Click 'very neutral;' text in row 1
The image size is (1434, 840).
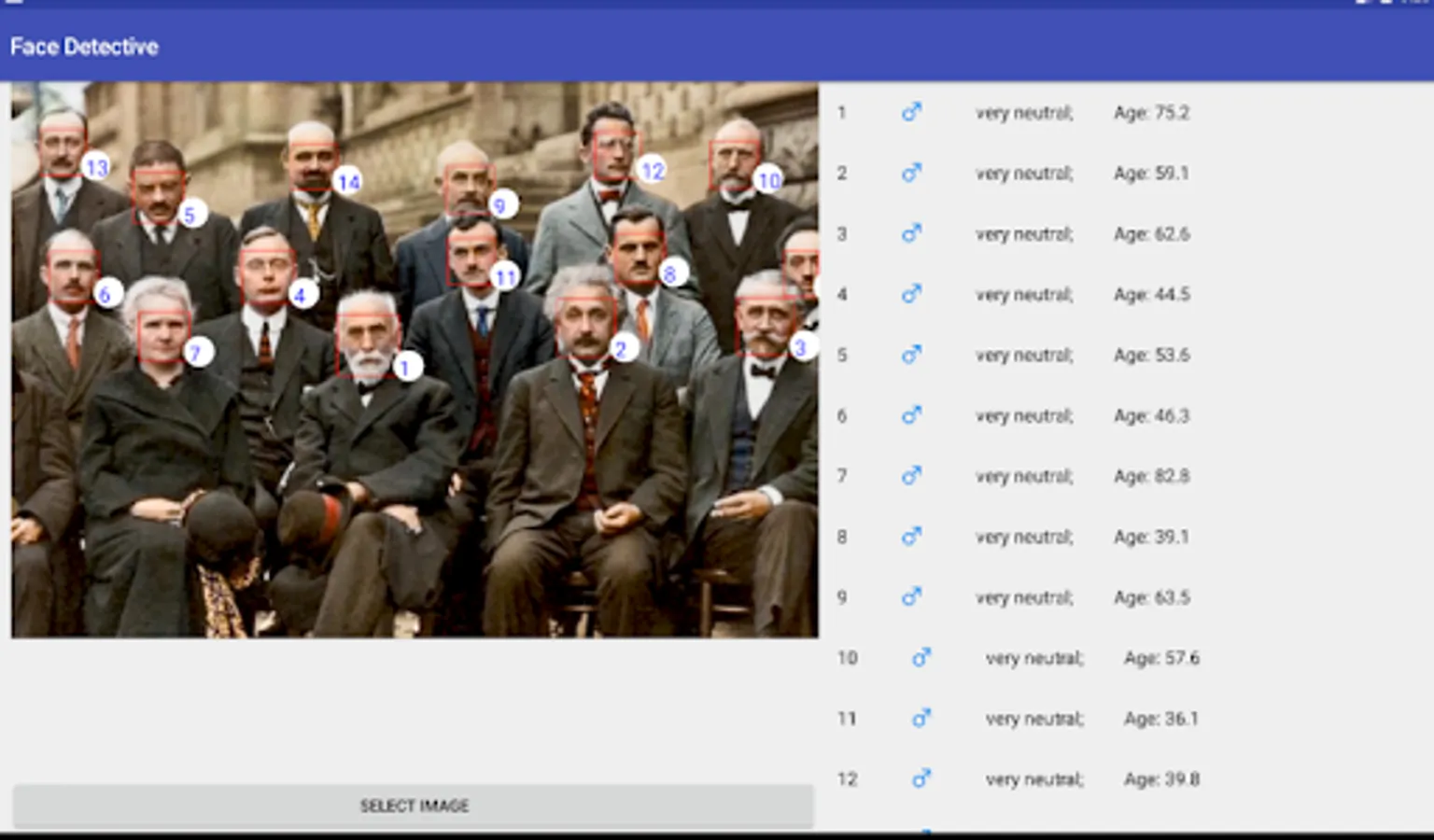1024,113
